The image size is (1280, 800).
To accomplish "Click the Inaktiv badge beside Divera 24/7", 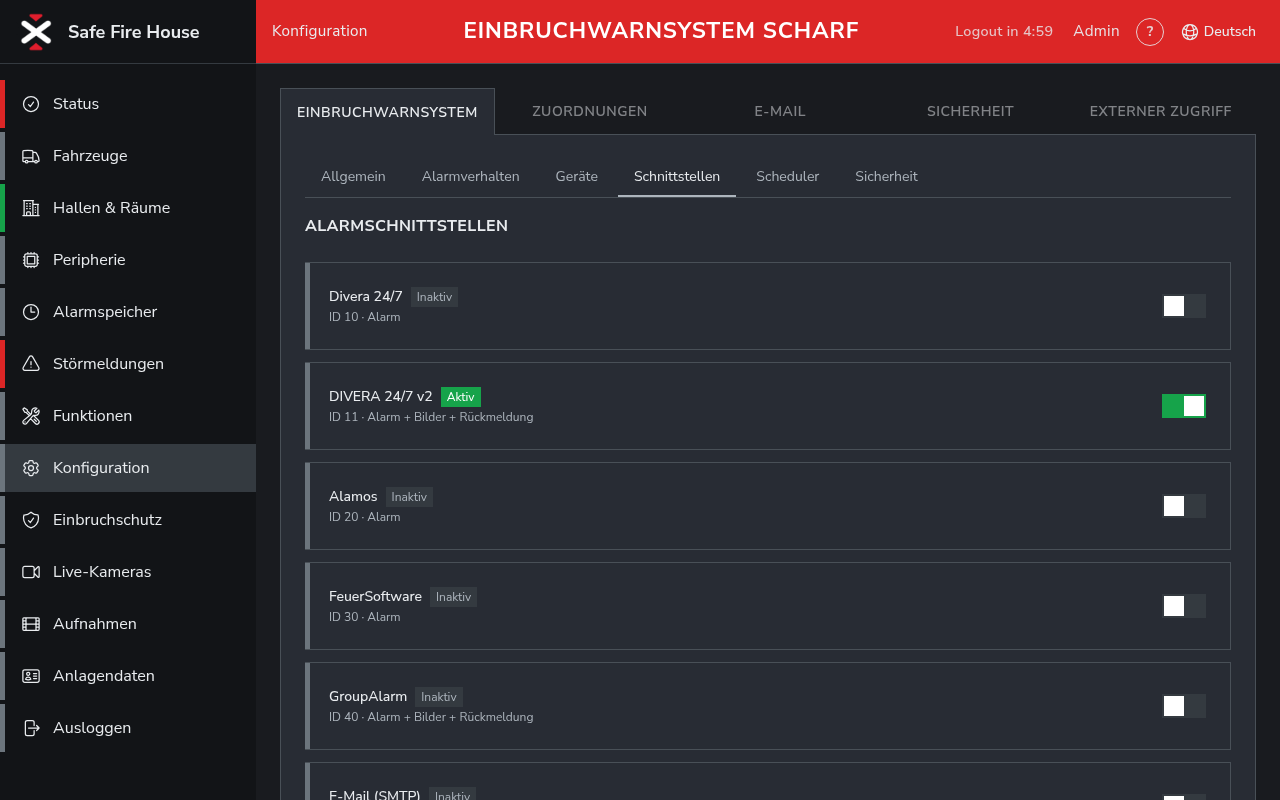I will pos(434,297).
